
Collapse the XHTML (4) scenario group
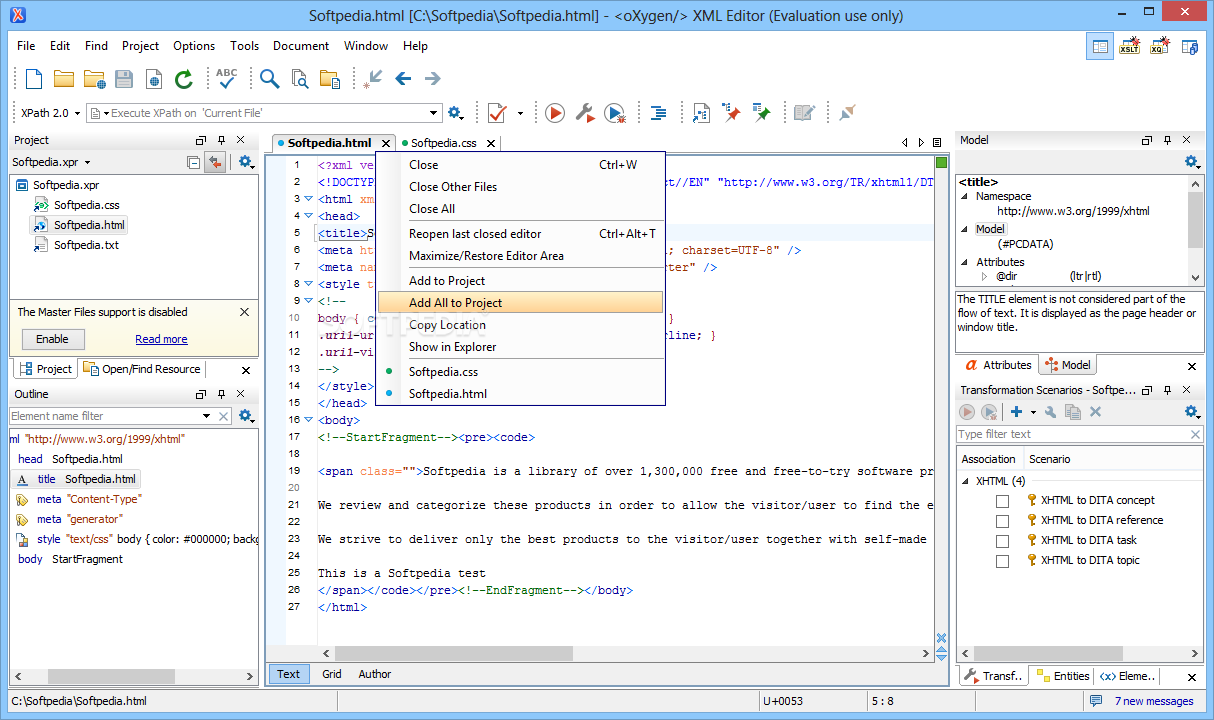966,481
